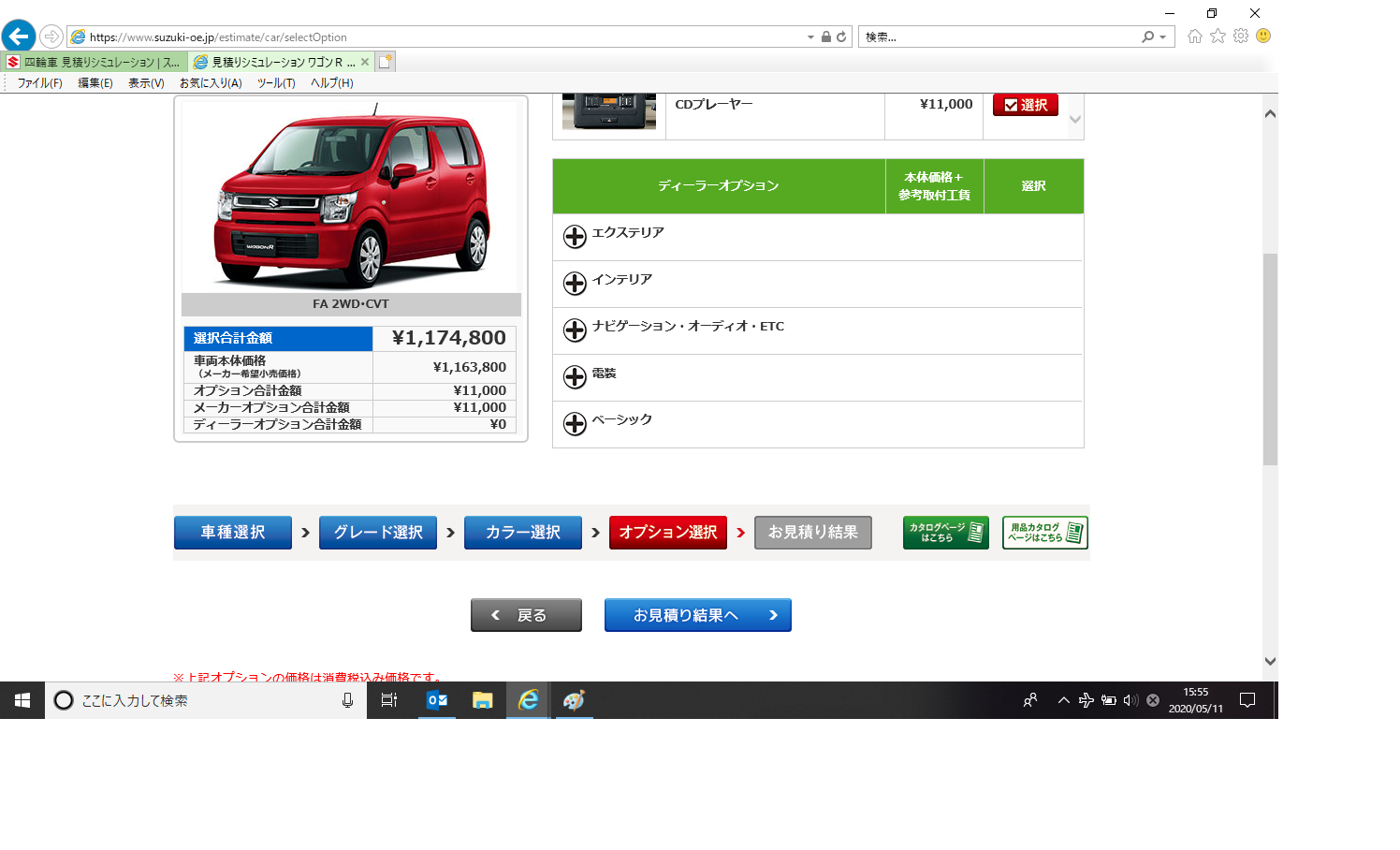Expand ナビゲーション・オーディオ・ETC category
The height and width of the screenshot is (850, 1400).
575,330
